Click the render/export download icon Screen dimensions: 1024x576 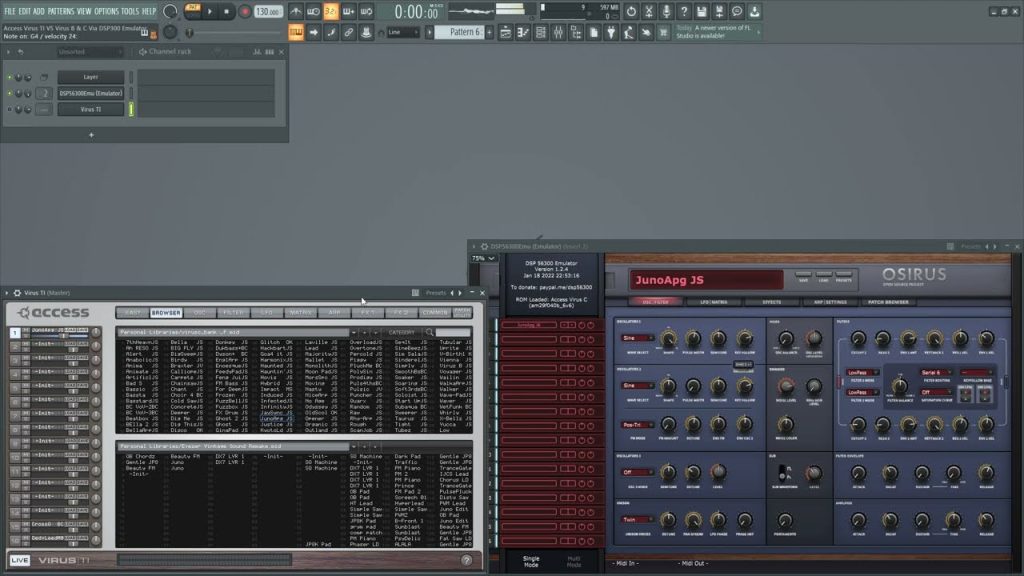click(x=754, y=12)
